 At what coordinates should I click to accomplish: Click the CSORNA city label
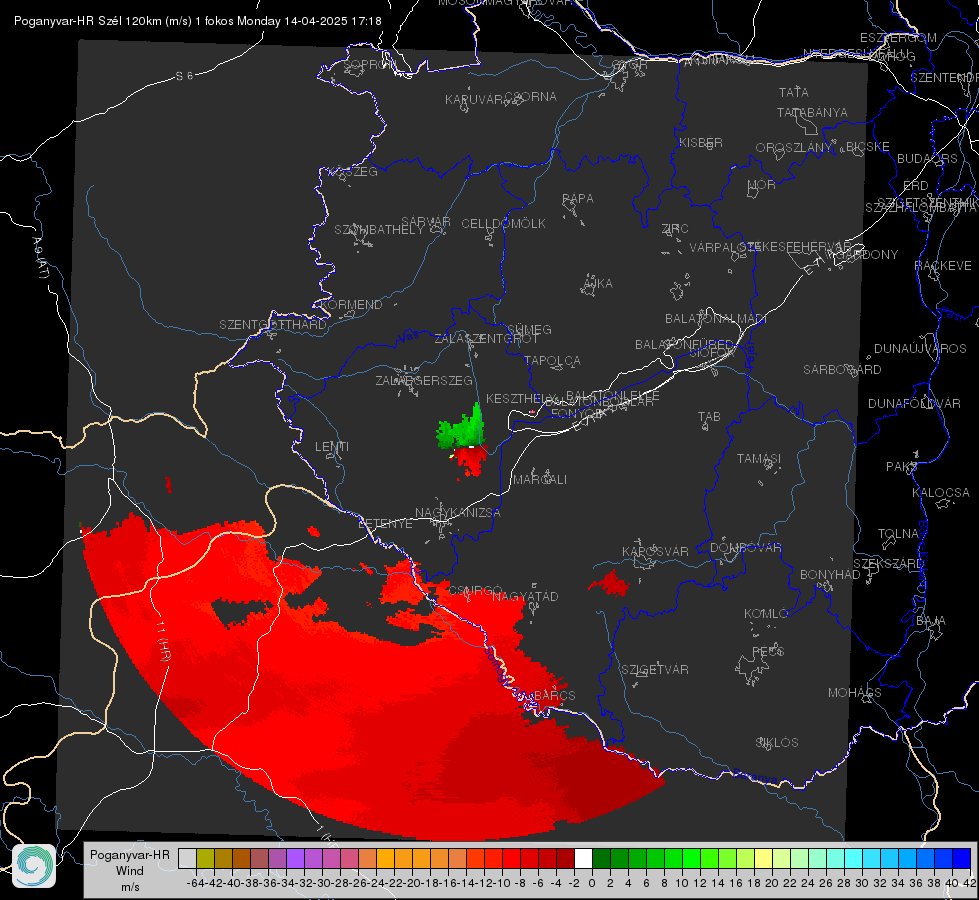[x=531, y=97]
